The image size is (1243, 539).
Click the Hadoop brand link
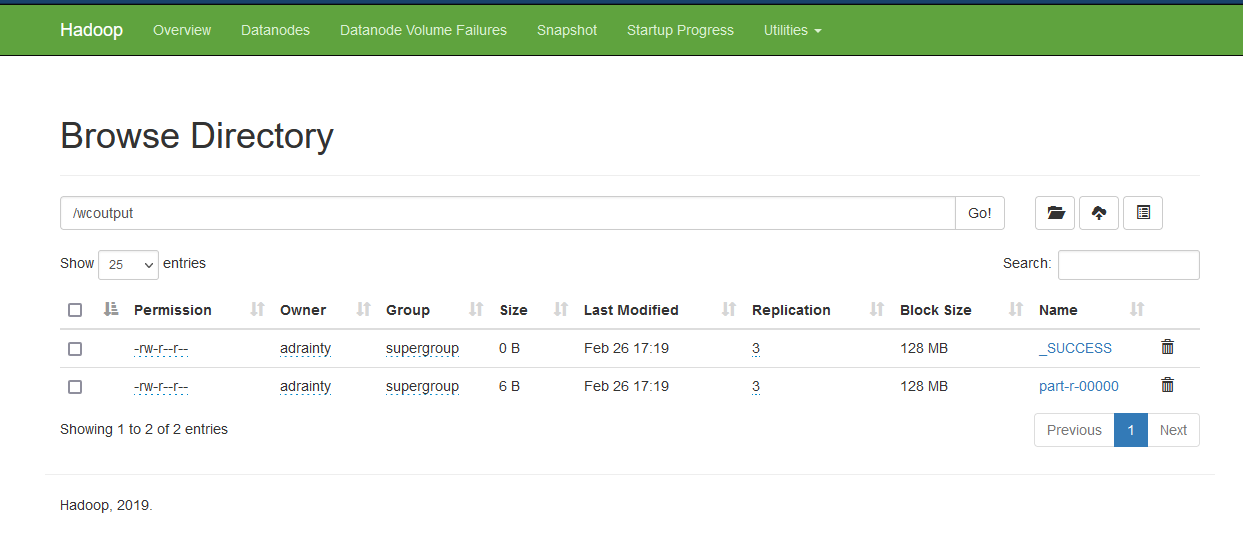91,30
